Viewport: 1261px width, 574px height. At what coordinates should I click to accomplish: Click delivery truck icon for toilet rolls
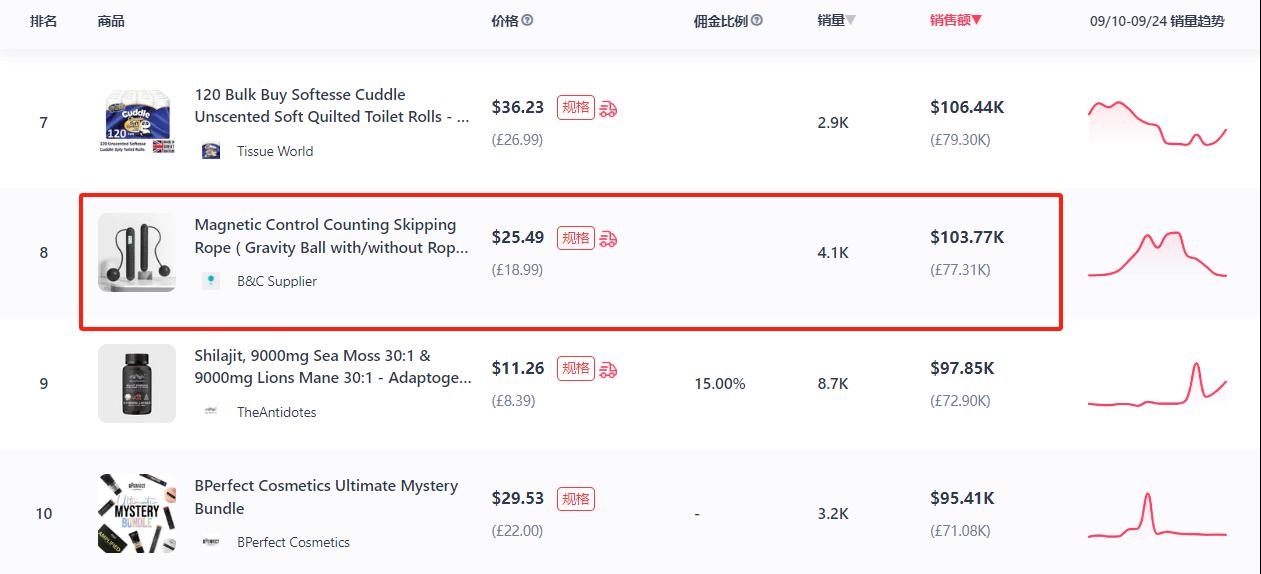(x=608, y=108)
